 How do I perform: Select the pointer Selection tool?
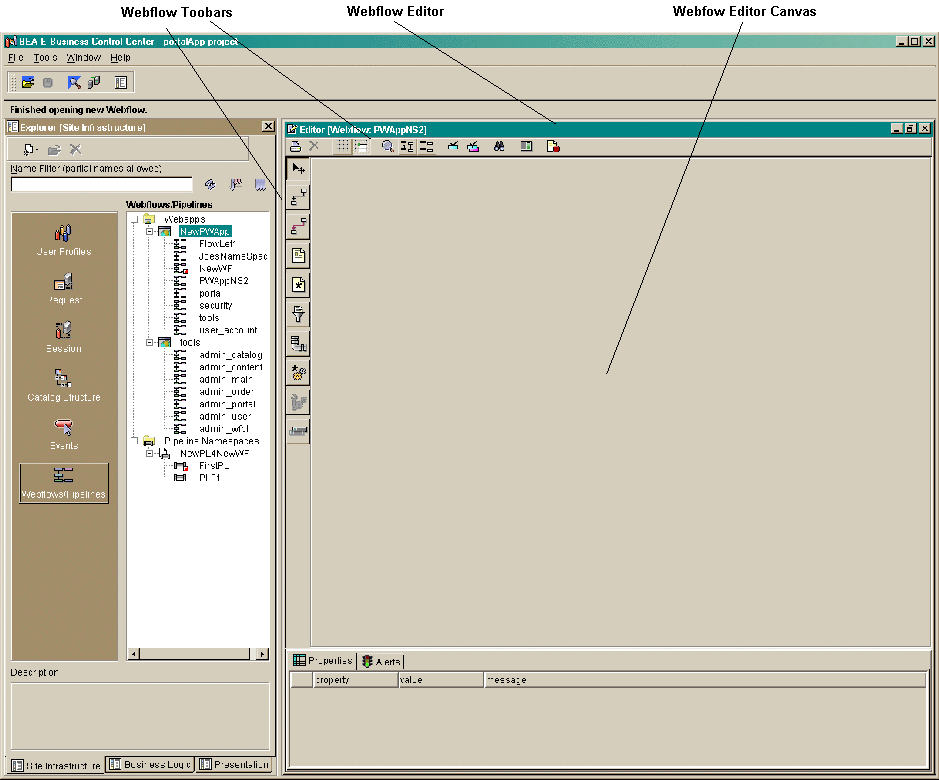point(298,169)
